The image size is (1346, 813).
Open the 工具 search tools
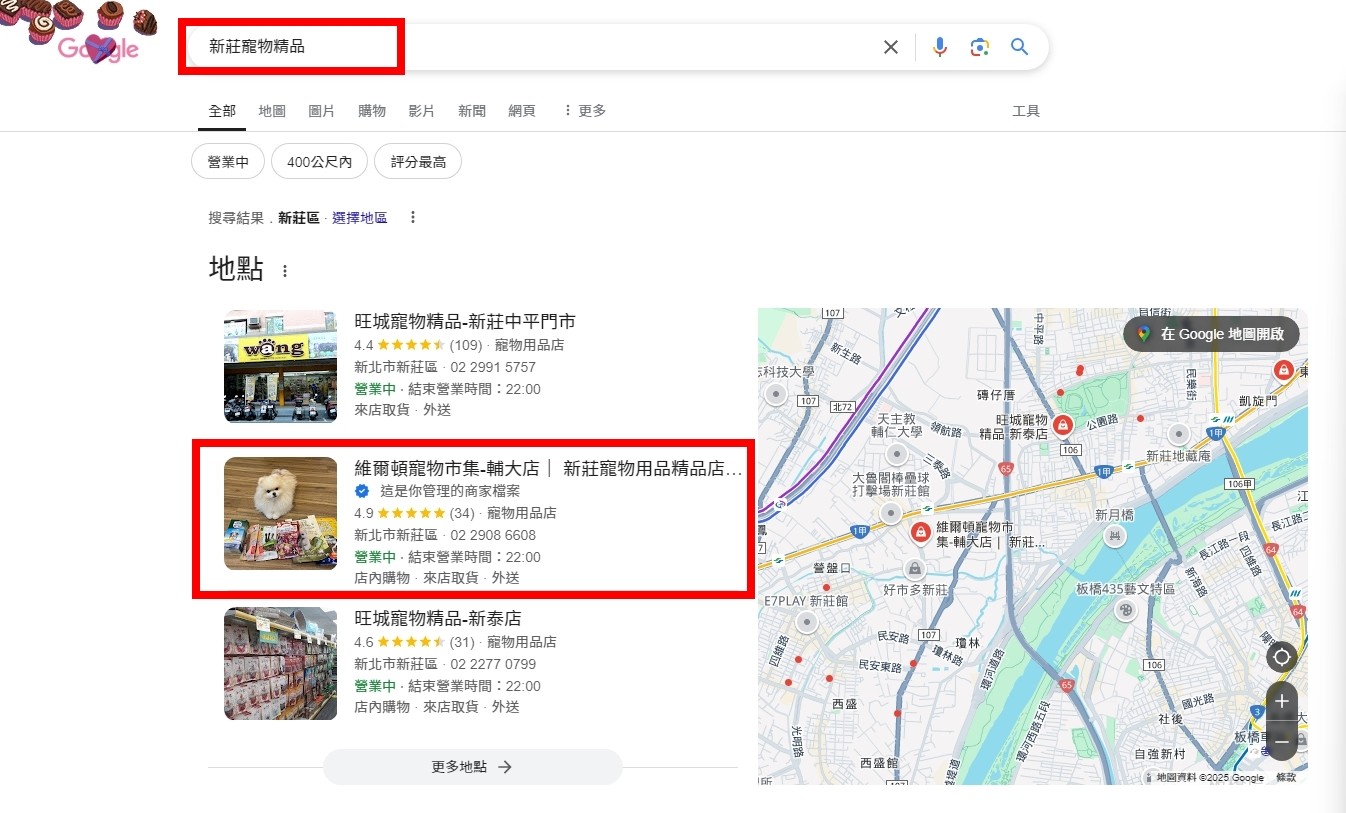(x=1026, y=111)
